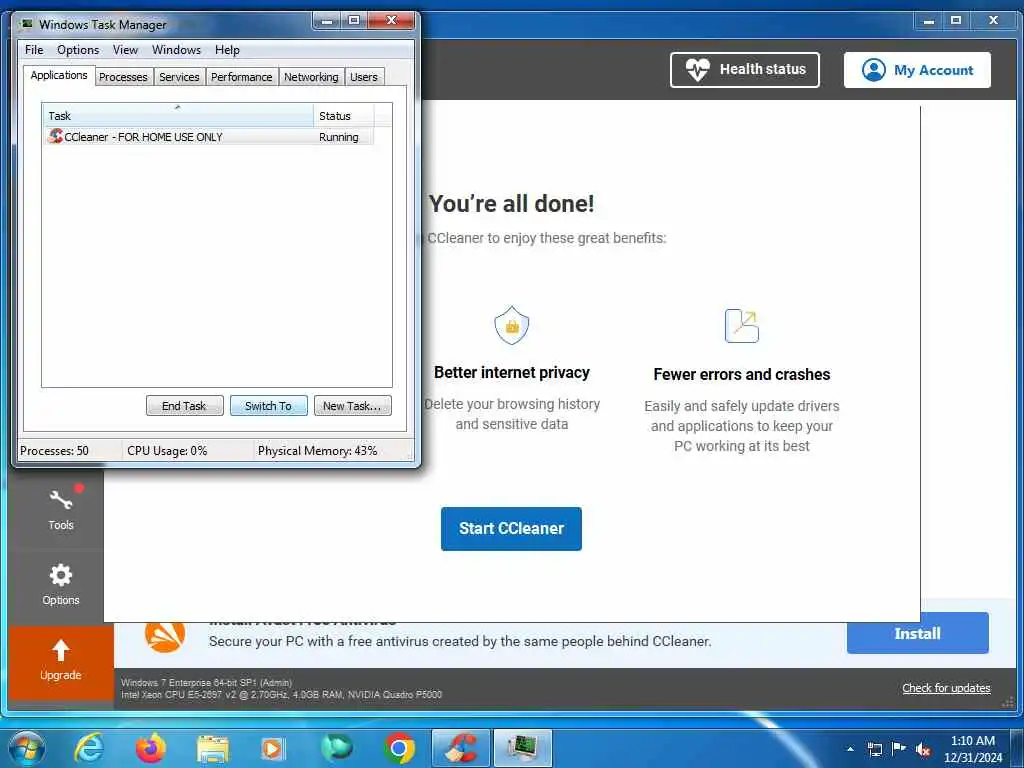Click Processes: 50 in the status bar
Image resolution: width=1024 pixels, height=768 pixels.
(54, 451)
